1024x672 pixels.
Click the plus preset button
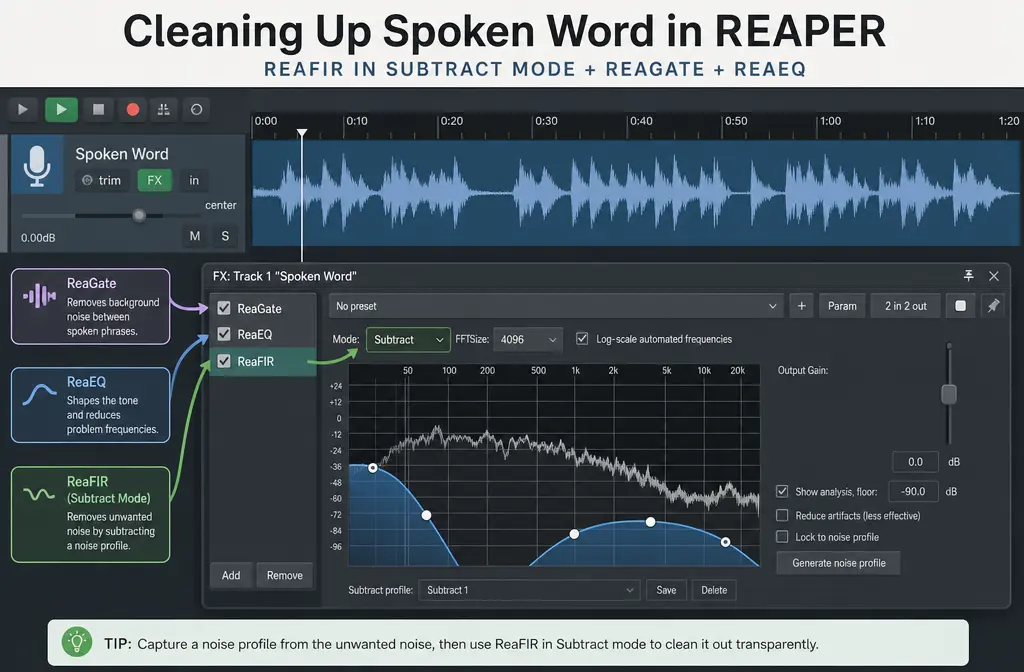801,306
